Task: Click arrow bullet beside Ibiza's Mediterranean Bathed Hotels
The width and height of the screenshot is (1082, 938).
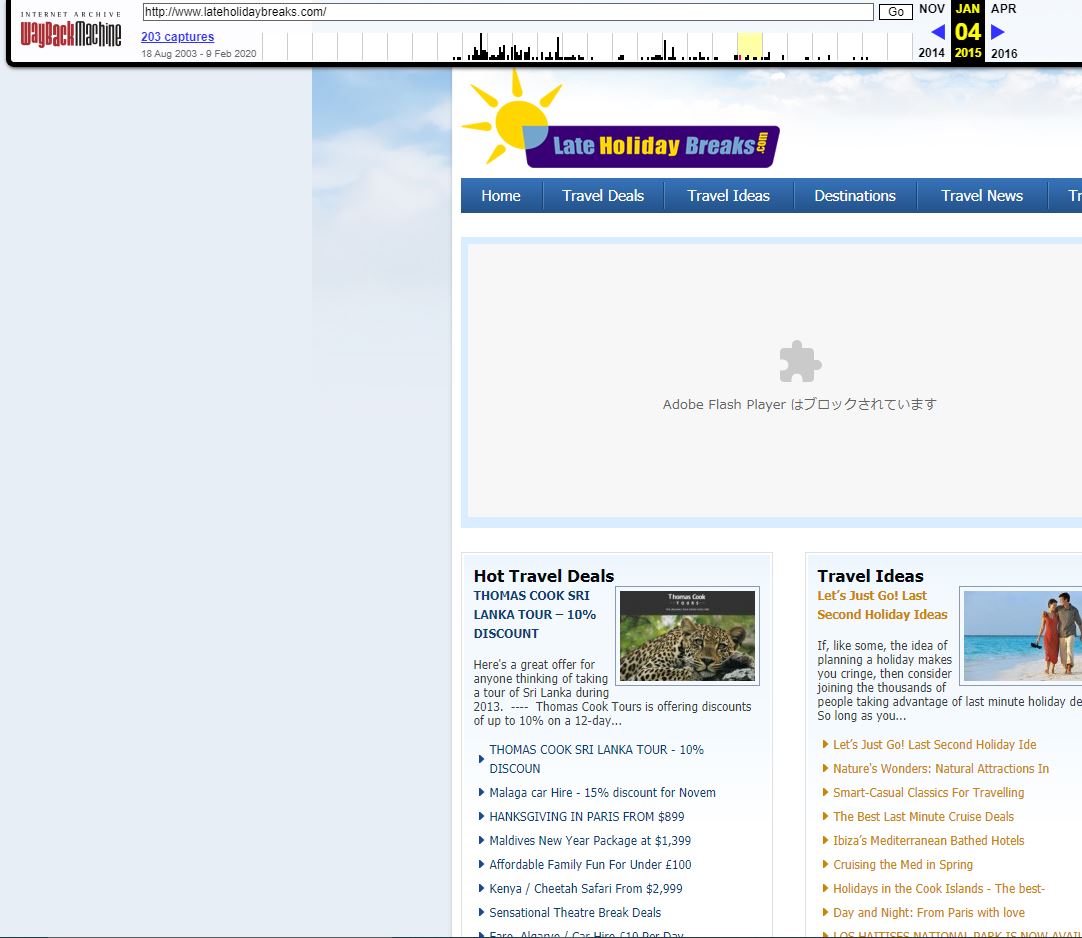Action: 825,841
